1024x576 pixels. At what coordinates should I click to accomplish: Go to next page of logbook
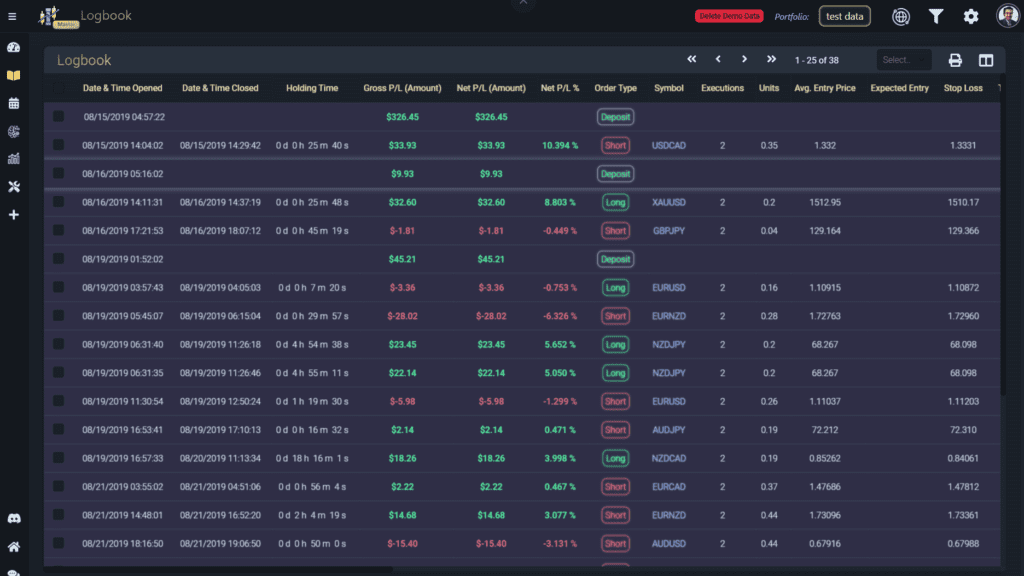pyautogui.click(x=744, y=60)
